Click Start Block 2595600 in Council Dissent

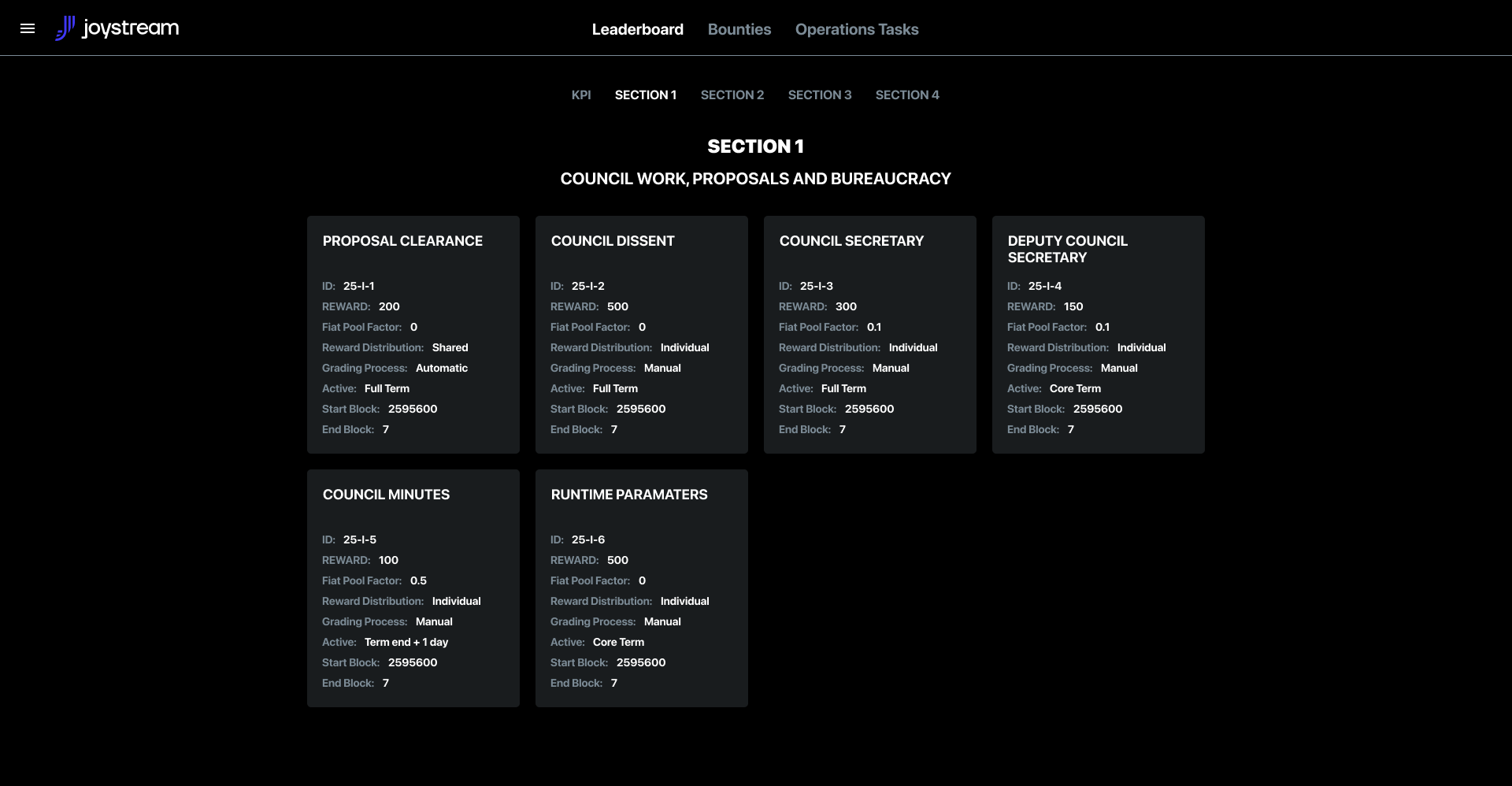(641, 409)
